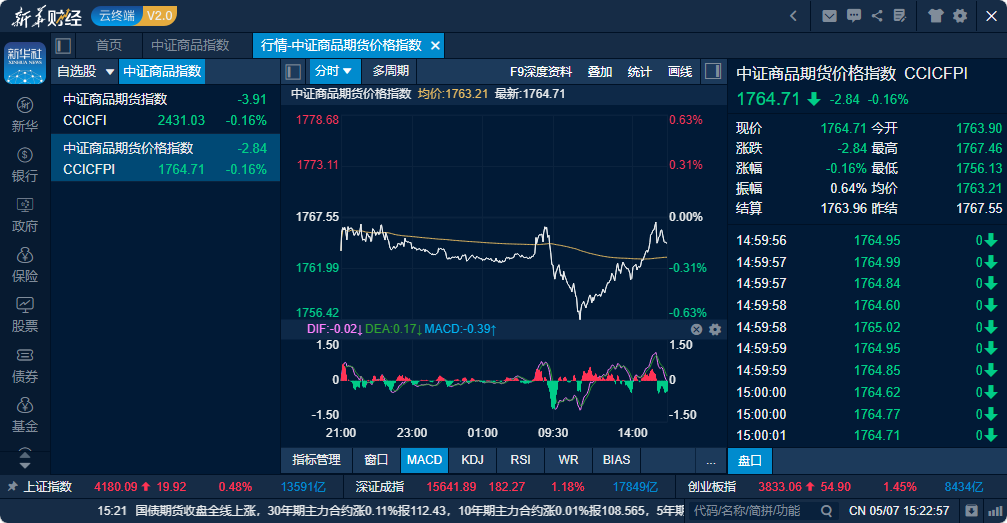Toggle right quote panel icon
Image resolution: width=1007 pixels, height=523 pixels.
tap(713, 71)
